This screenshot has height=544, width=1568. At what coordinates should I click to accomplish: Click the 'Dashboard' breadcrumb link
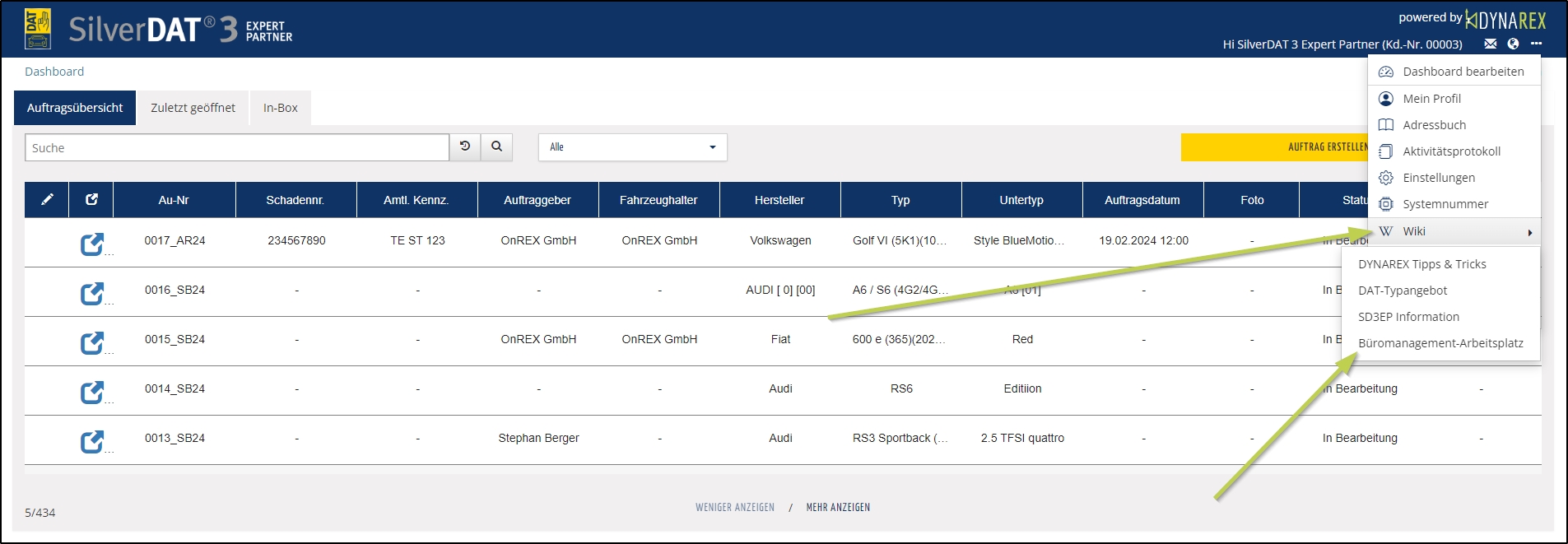pos(54,72)
